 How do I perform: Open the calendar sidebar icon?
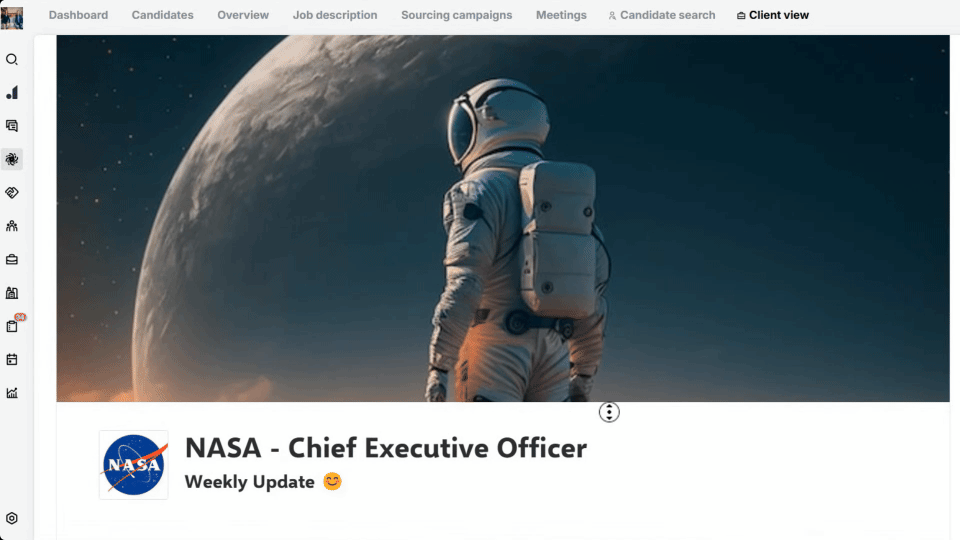12,359
